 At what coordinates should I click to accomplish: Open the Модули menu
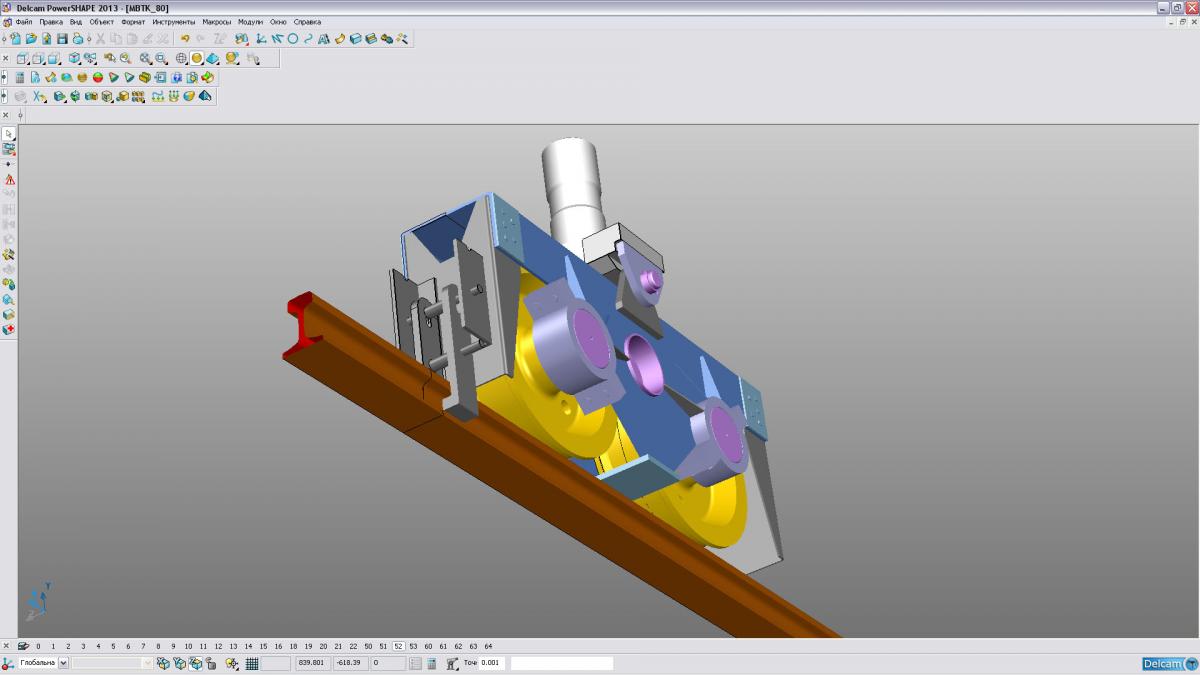coord(250,21)
